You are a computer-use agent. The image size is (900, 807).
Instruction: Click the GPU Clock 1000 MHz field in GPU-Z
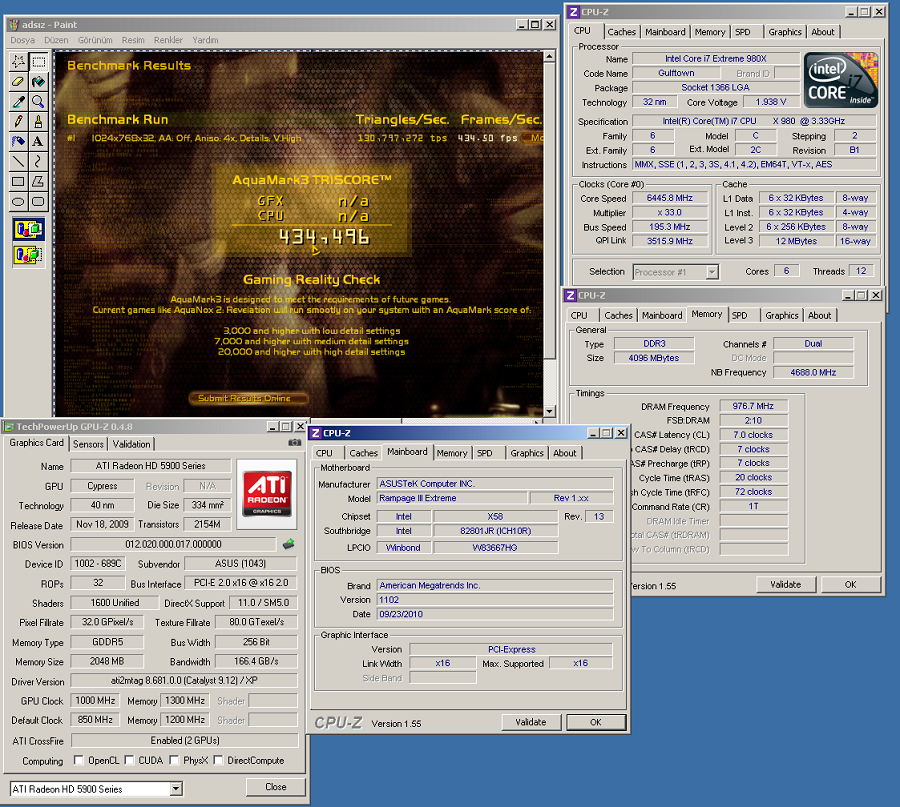[x=95, y=701]
